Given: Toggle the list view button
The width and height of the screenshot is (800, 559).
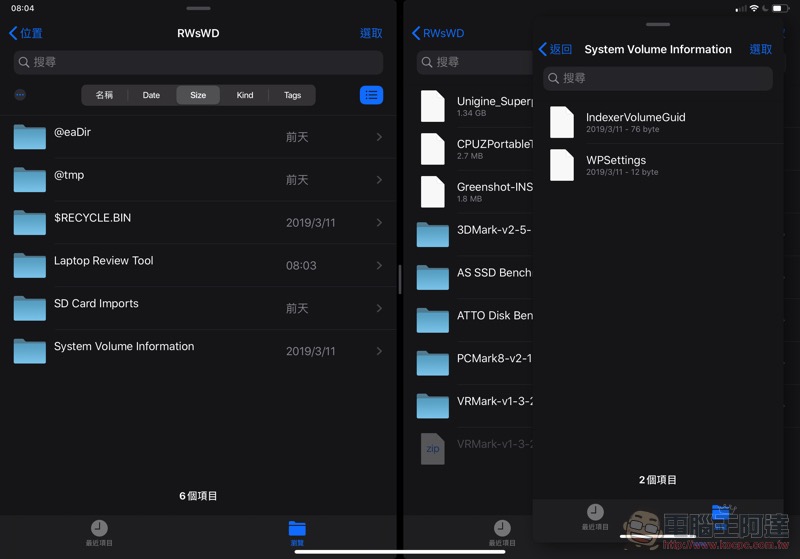Looking at the screenshot, I should (371, 95).
